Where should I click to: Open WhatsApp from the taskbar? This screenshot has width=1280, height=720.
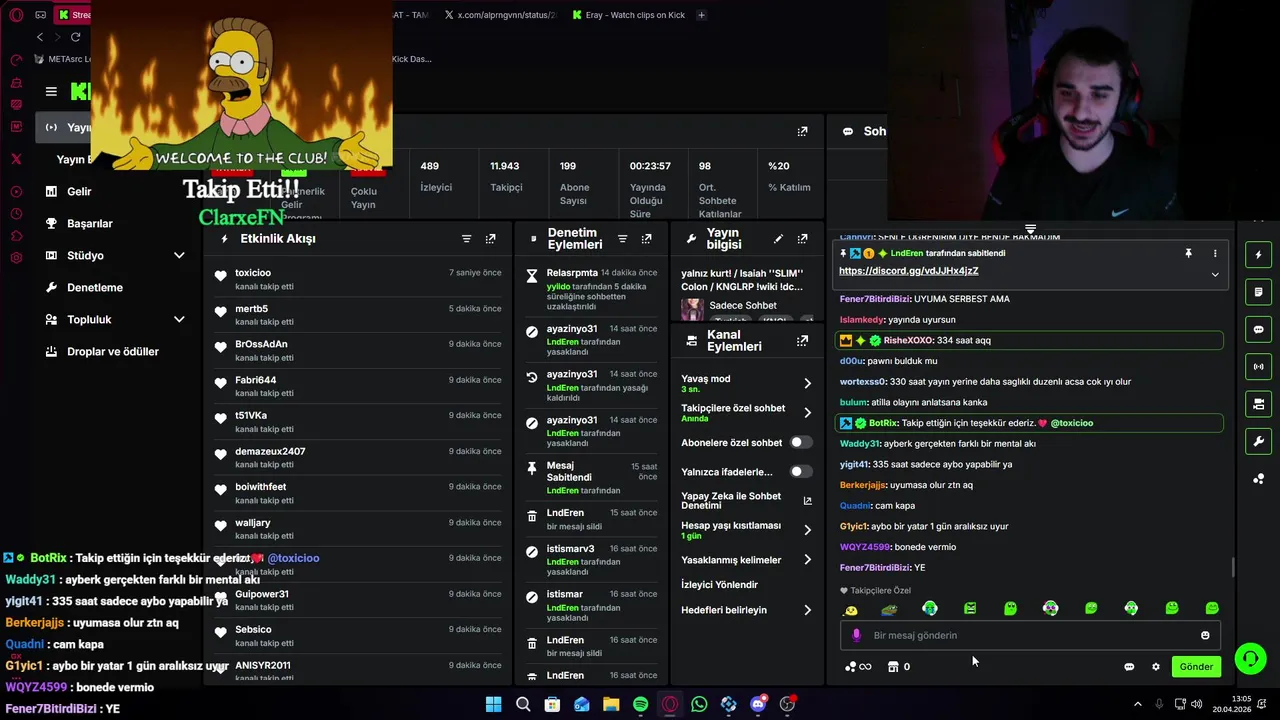pos(699,704)
